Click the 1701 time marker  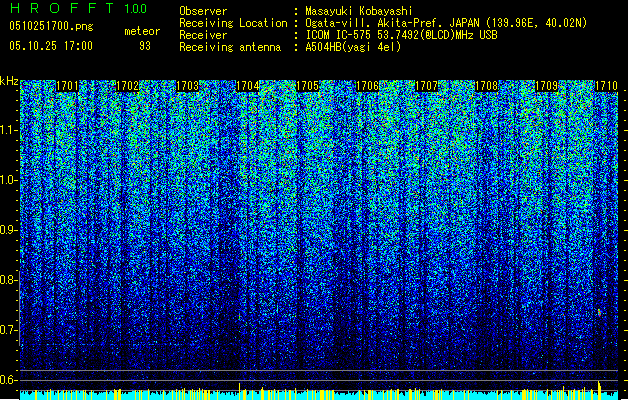(67, 86)
